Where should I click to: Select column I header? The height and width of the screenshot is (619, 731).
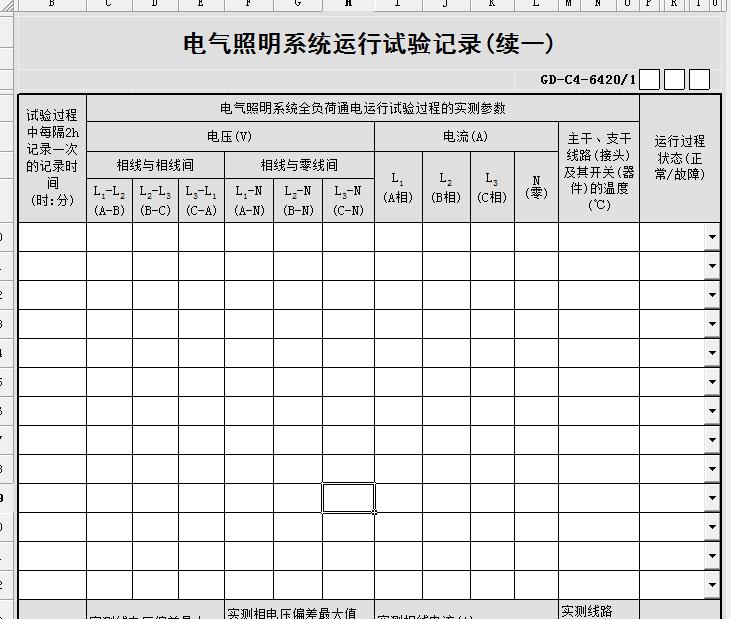click(x=398, y=4)
